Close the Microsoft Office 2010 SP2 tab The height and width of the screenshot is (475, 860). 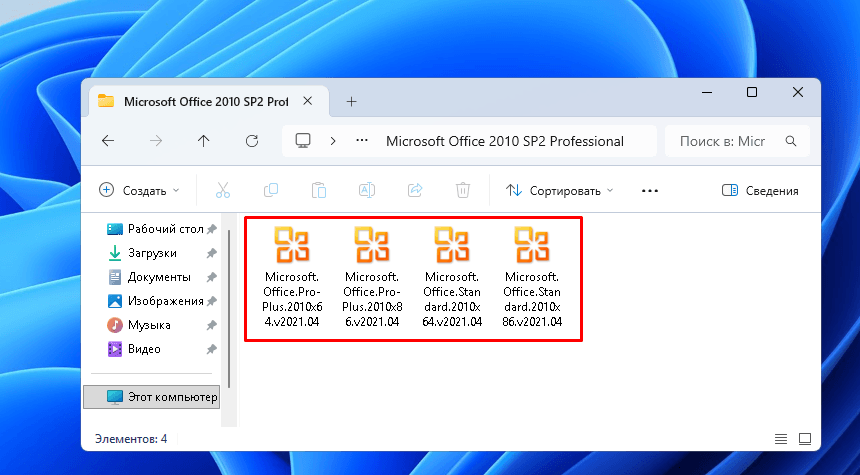(308, 101)
